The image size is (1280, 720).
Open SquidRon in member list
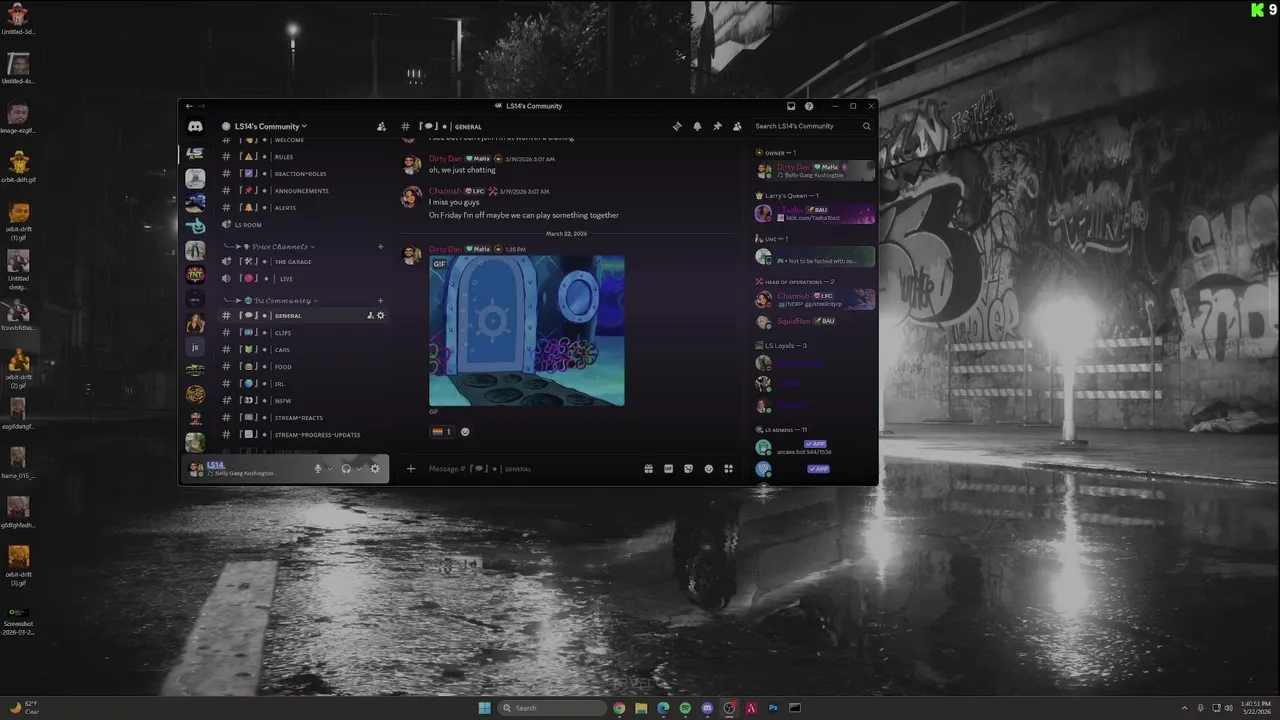(x=815, y=321)
